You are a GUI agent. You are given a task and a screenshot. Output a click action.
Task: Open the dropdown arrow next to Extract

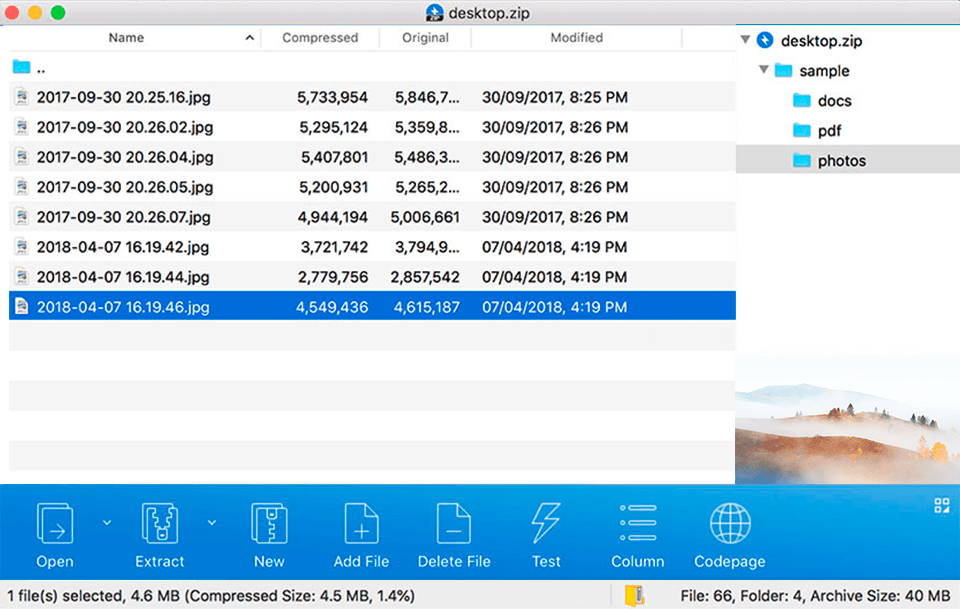click(x=211, y=521)
